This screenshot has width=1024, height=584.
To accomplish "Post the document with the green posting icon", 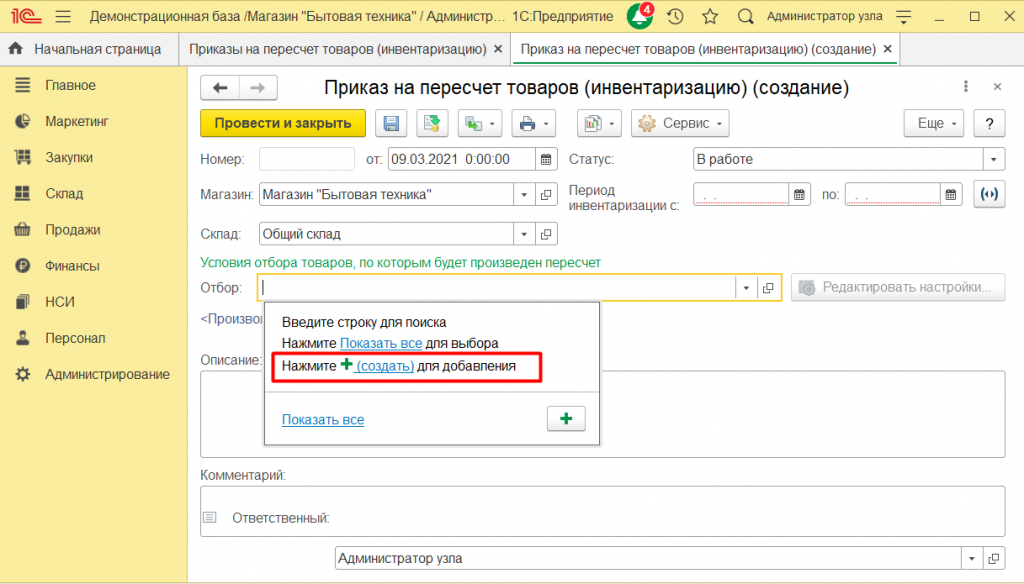I will (x=432, y=123).
